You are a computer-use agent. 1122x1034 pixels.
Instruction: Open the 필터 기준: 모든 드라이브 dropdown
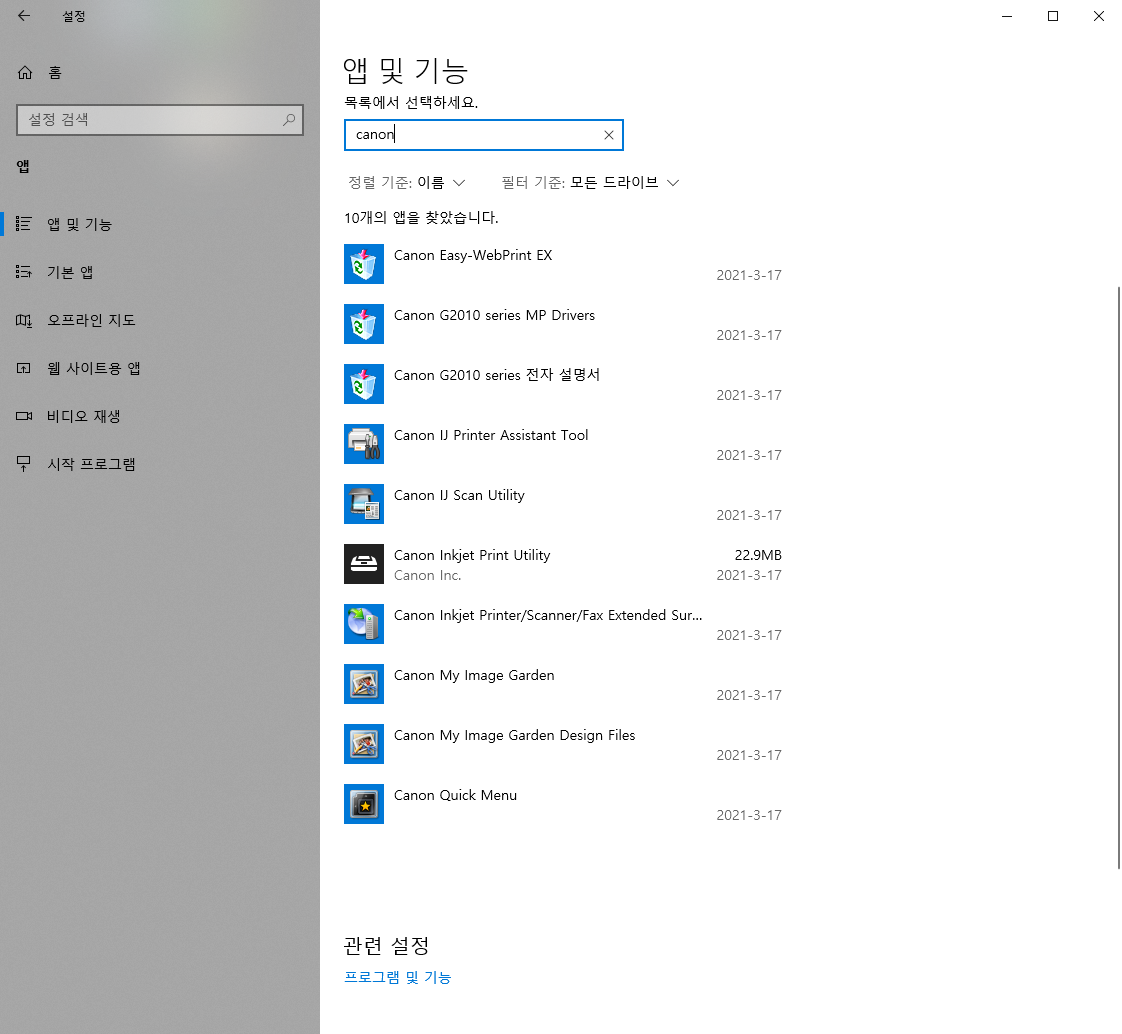coord(590,182)
